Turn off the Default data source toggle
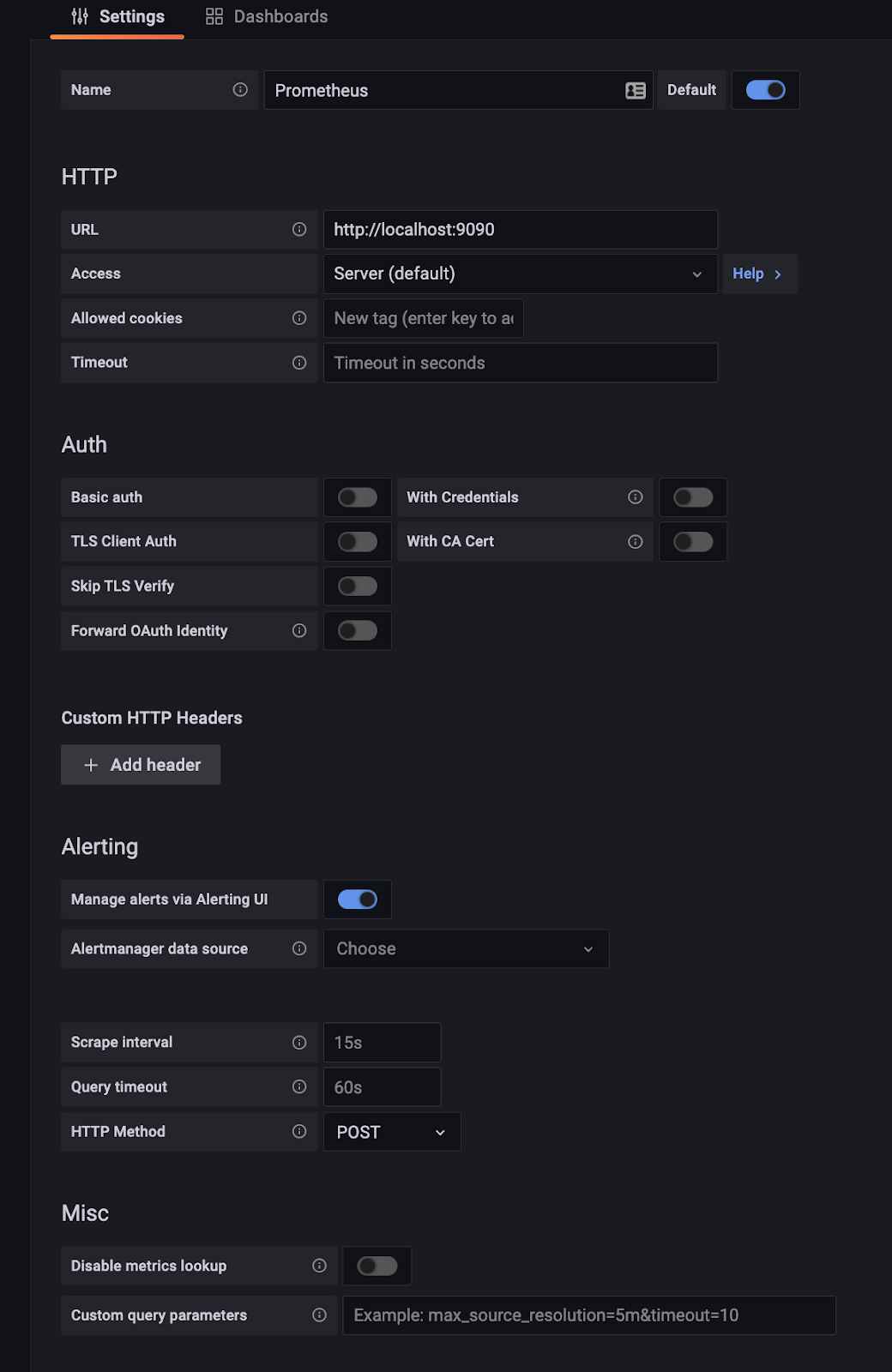 click(x=766, y=90)
